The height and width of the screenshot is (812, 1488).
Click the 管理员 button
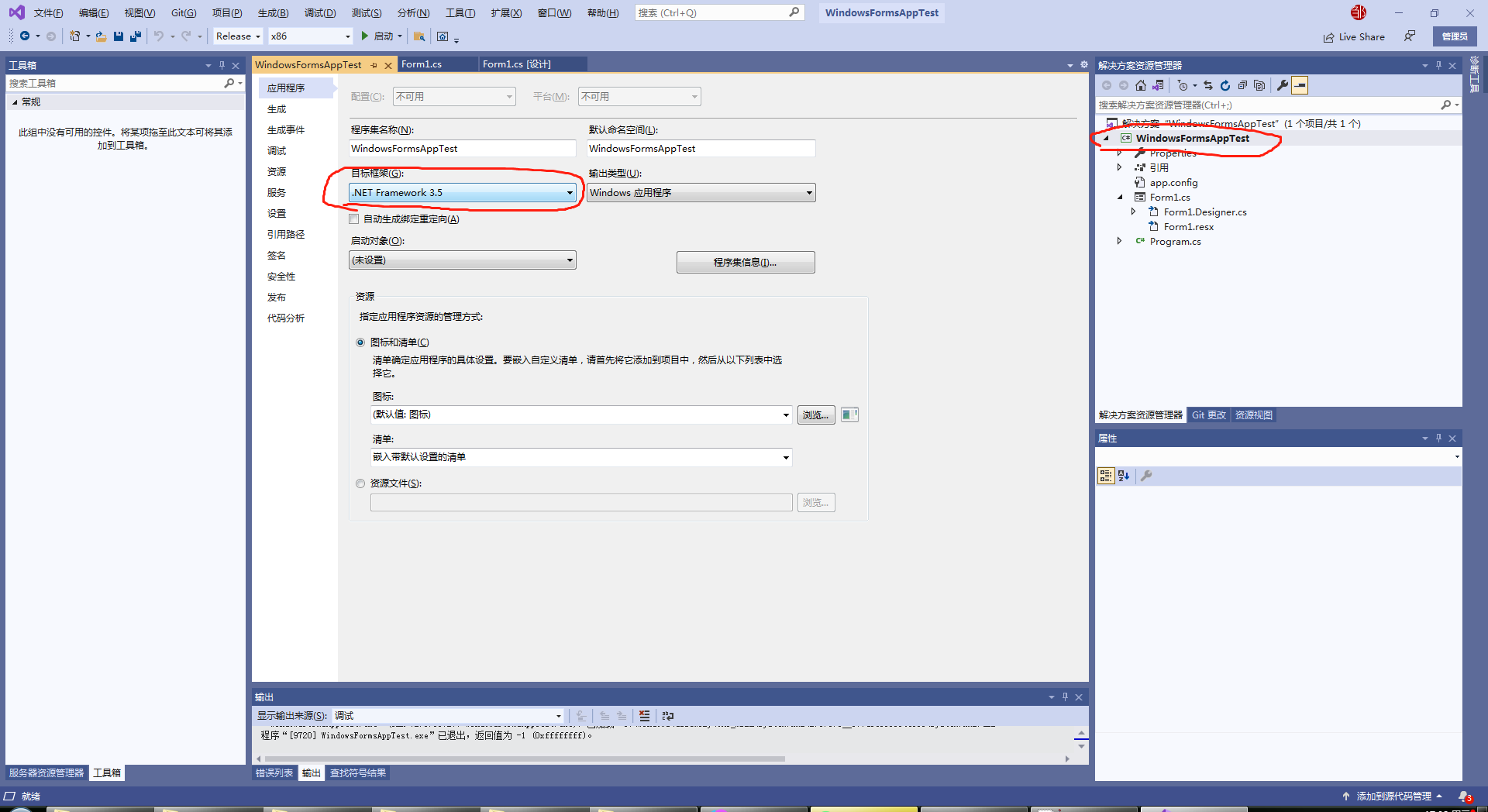click(x=1455, y=36)
